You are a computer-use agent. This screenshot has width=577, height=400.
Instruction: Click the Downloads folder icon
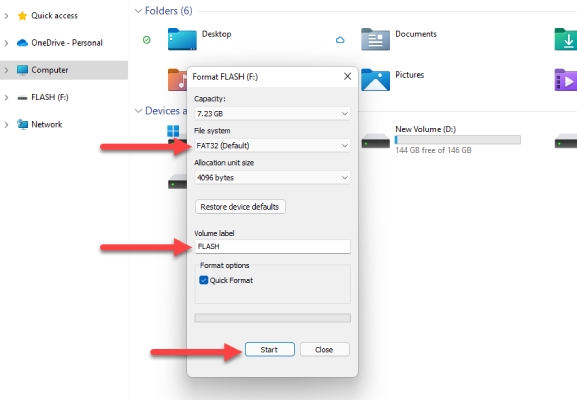tap(566, 39)
